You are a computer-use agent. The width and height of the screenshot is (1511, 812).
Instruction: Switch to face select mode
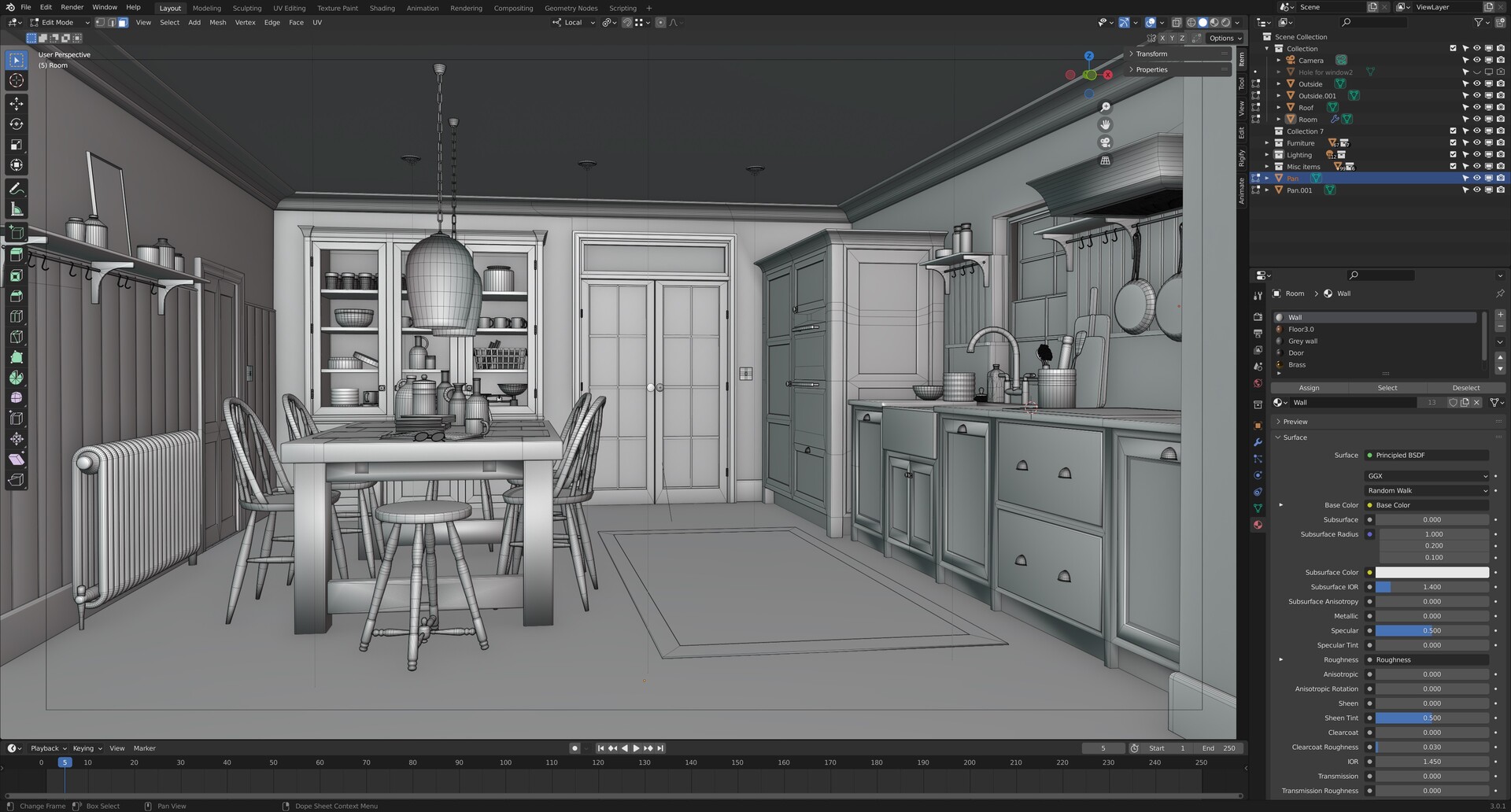click(123, 23)
